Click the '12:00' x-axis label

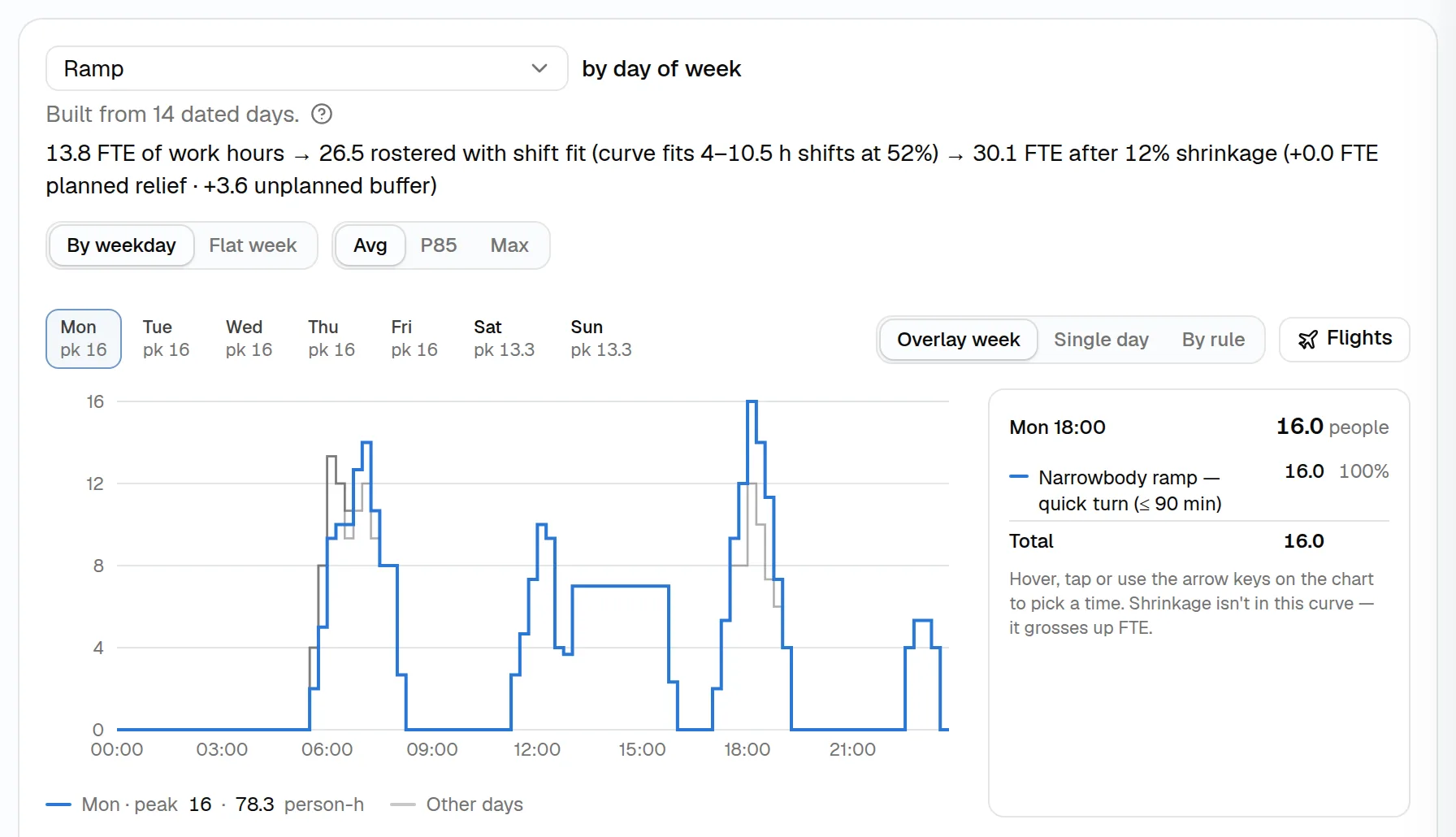point(537,749)
